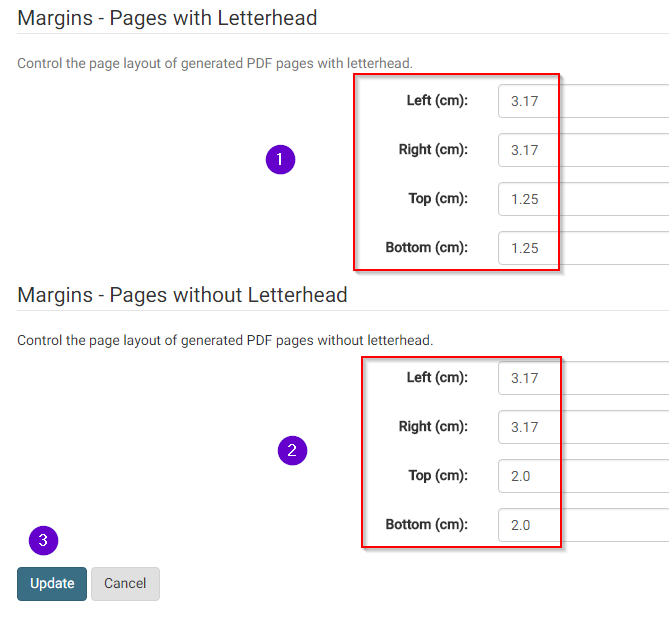669x636 pixels.
Task: Click the description text for pages without letterhead
Action: tap(225, 340)
